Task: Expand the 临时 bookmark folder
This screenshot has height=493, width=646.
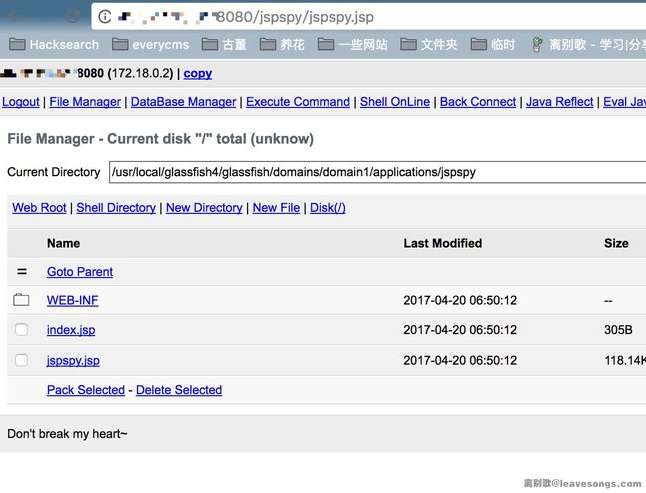Action: click(494, 44)
